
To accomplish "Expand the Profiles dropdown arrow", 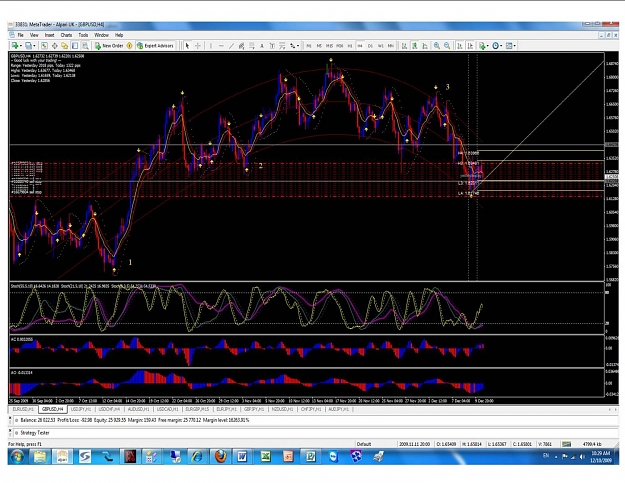I will (x=34, y=46).
